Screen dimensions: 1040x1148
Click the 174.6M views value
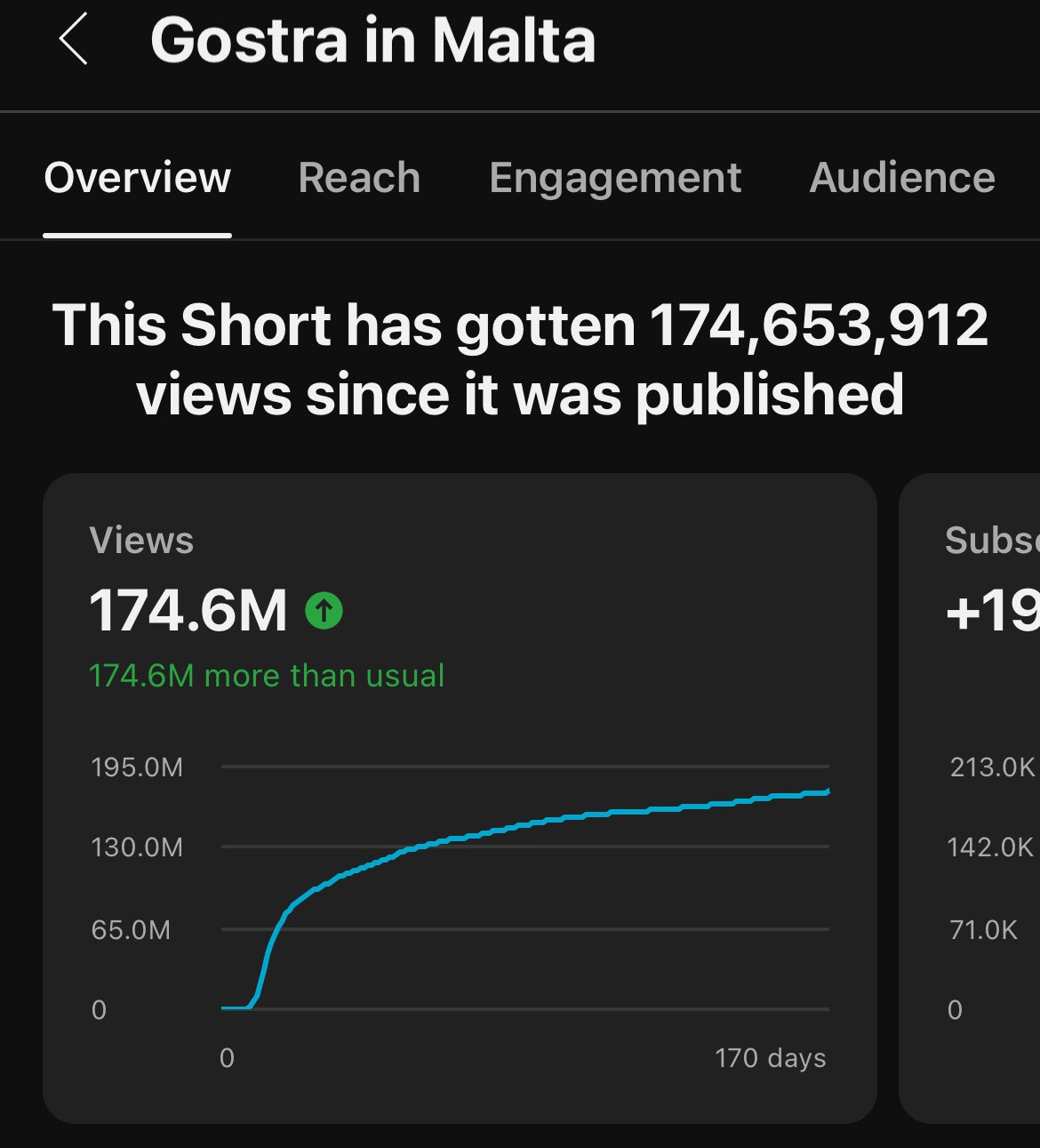[188, 611]
